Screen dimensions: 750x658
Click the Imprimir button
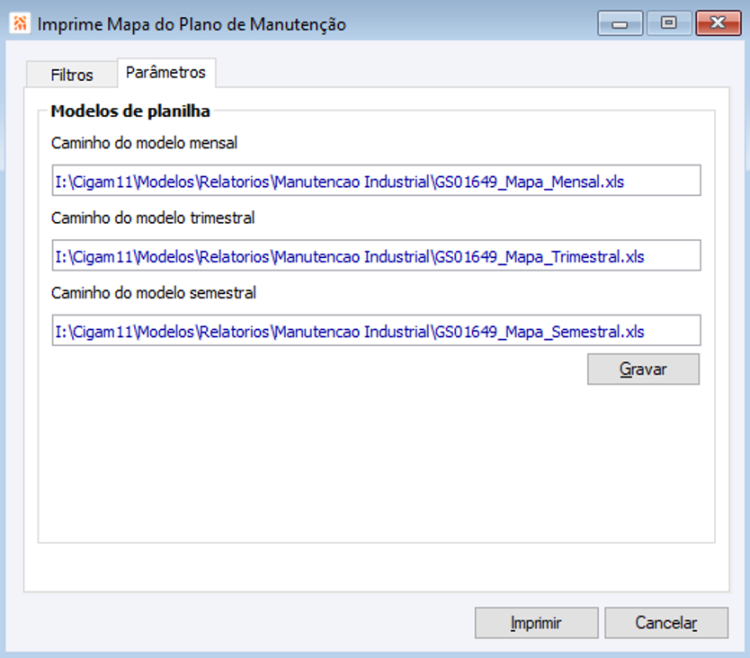[x=536, y=623]
